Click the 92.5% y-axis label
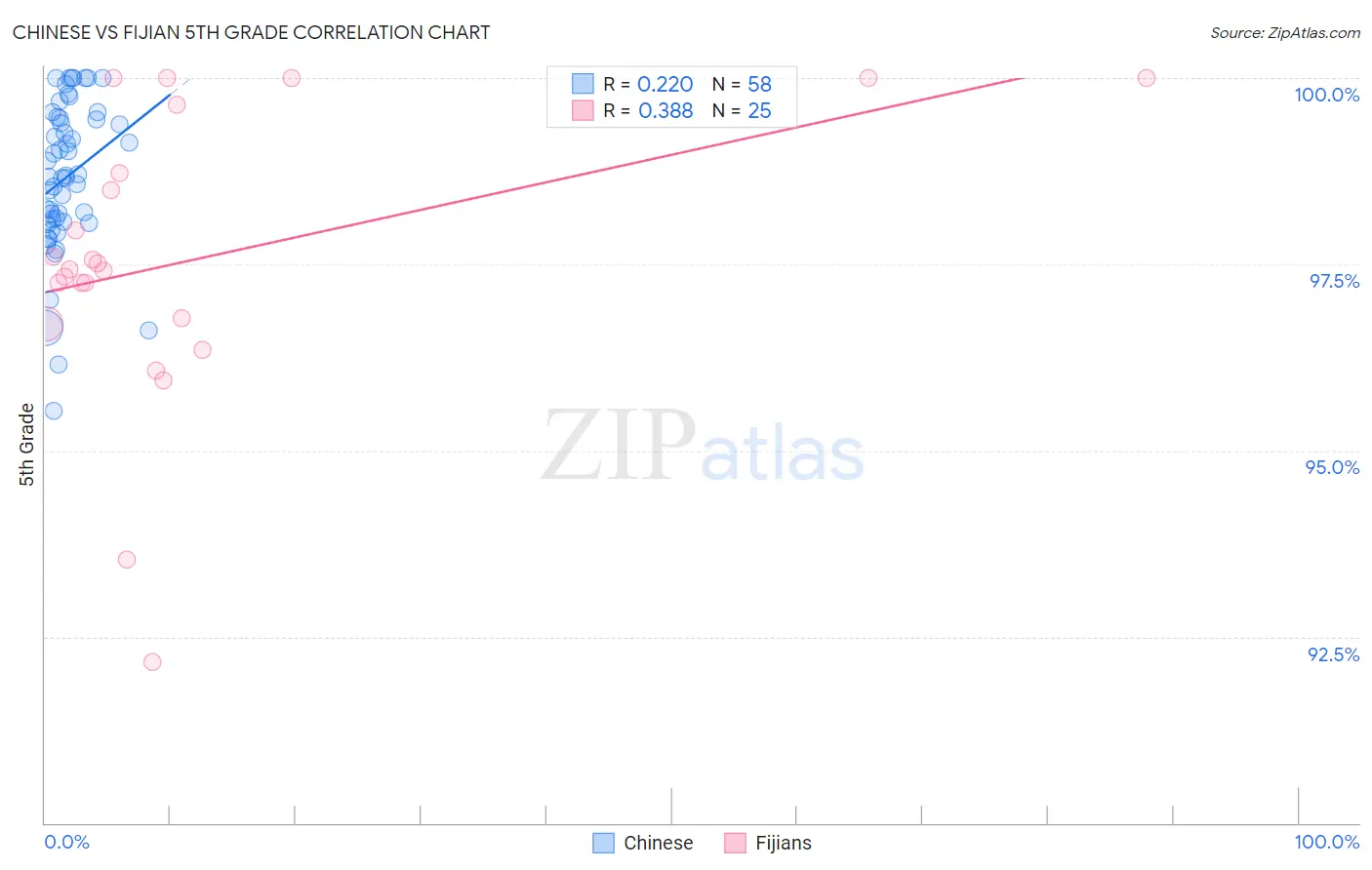This screenshot has height=870, width=1372. [x=1333, y=654]
